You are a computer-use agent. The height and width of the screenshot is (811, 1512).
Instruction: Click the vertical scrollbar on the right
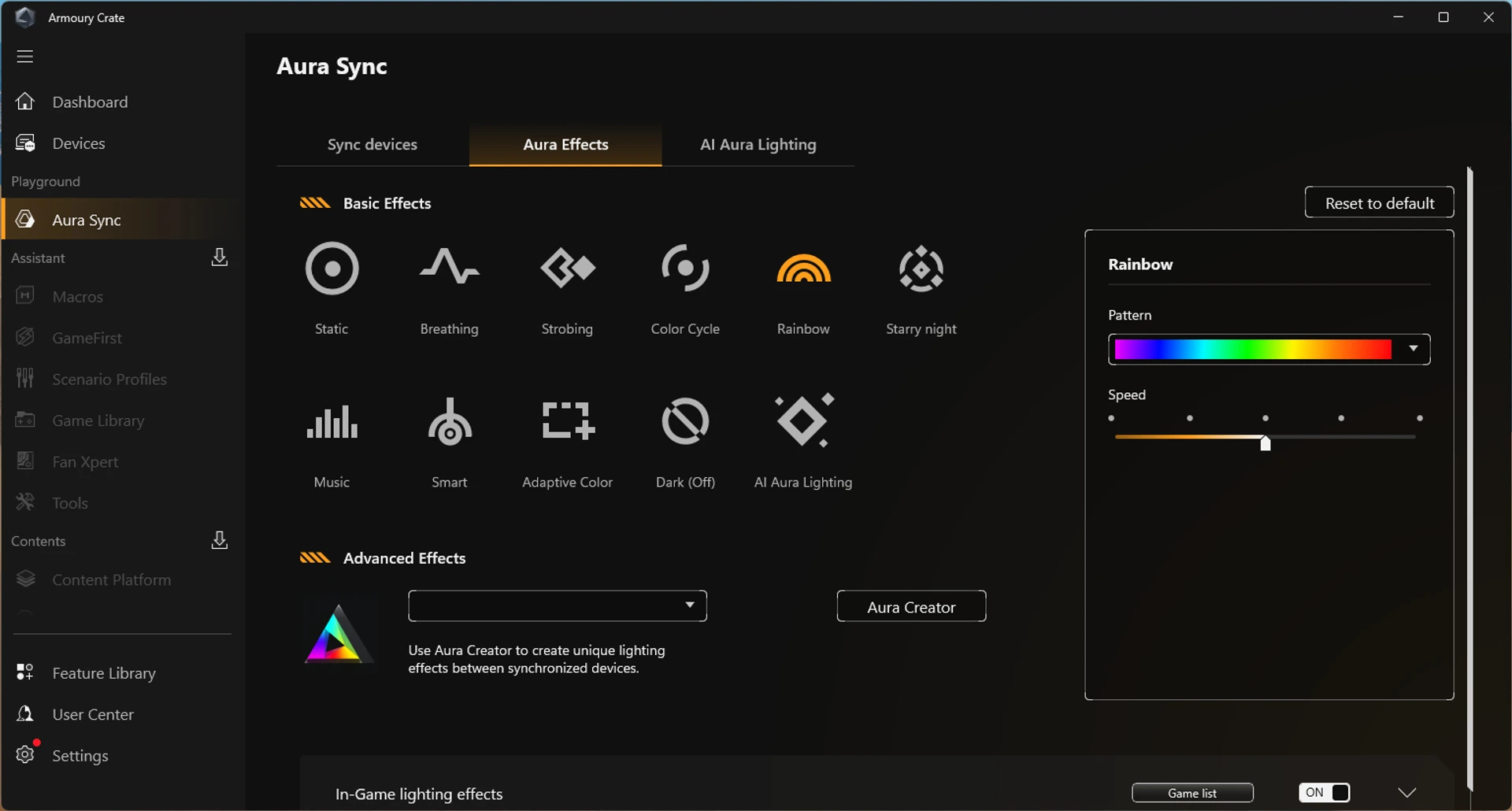pos(1469,479)
